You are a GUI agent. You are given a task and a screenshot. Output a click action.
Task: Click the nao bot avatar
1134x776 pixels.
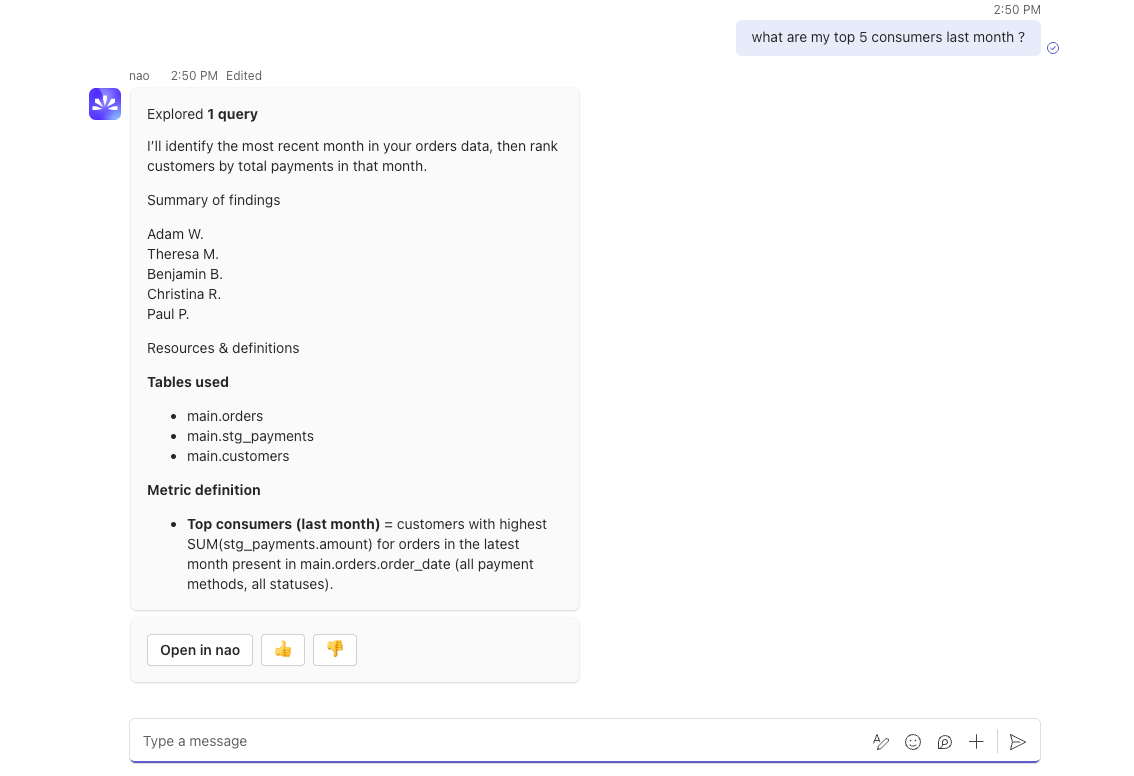coord(105,104)
